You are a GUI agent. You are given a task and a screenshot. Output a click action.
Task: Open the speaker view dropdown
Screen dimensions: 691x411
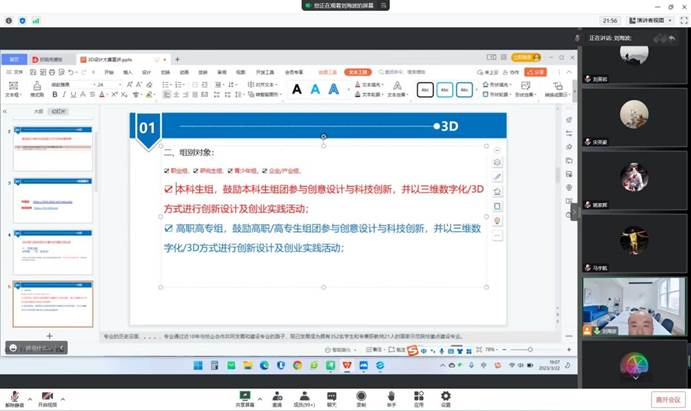click(x=651, y=19)
